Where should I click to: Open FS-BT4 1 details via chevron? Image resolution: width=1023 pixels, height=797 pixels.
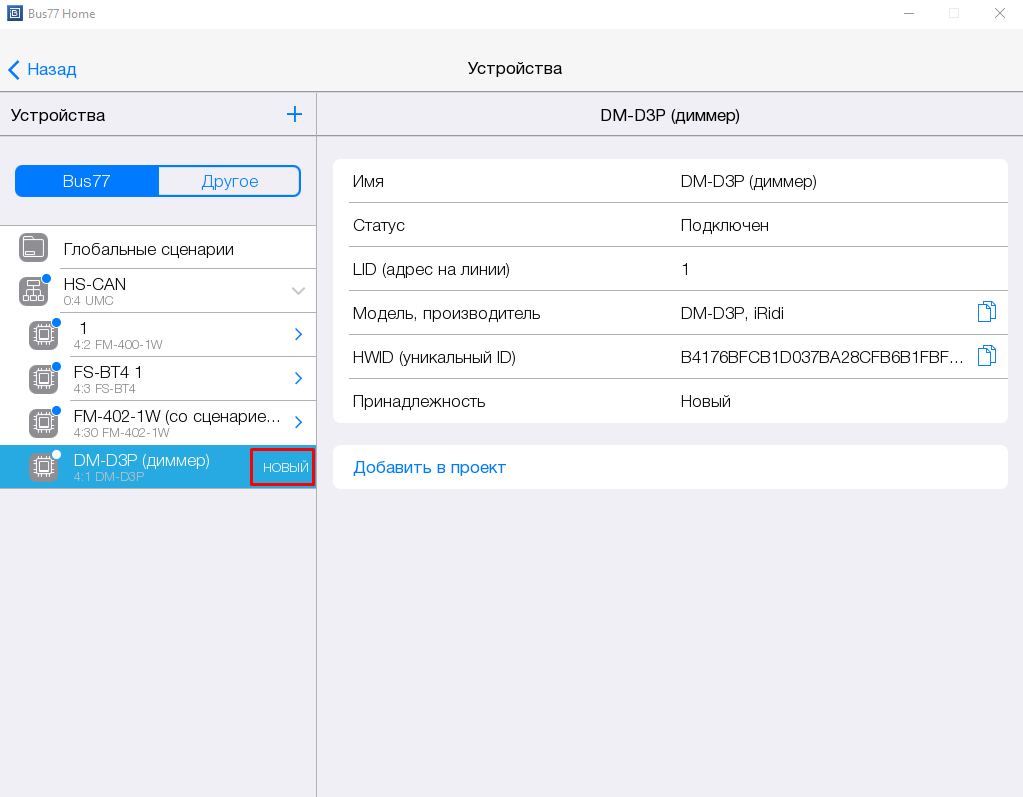pos(298,378)
